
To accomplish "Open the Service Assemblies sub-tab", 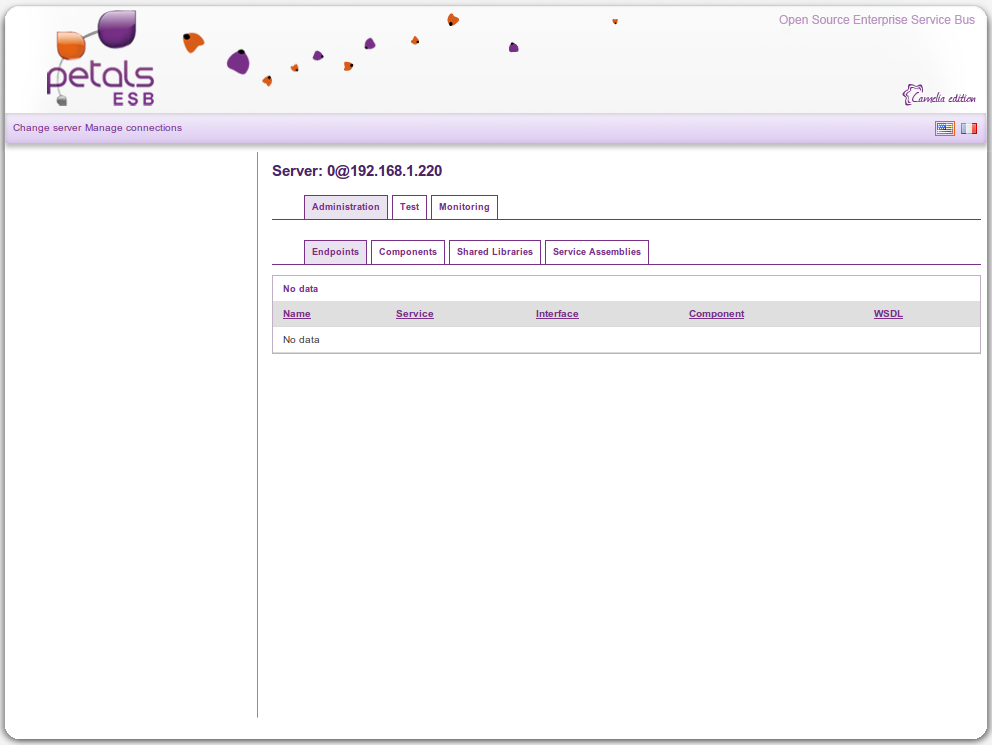I will click(x=597, y=252).
